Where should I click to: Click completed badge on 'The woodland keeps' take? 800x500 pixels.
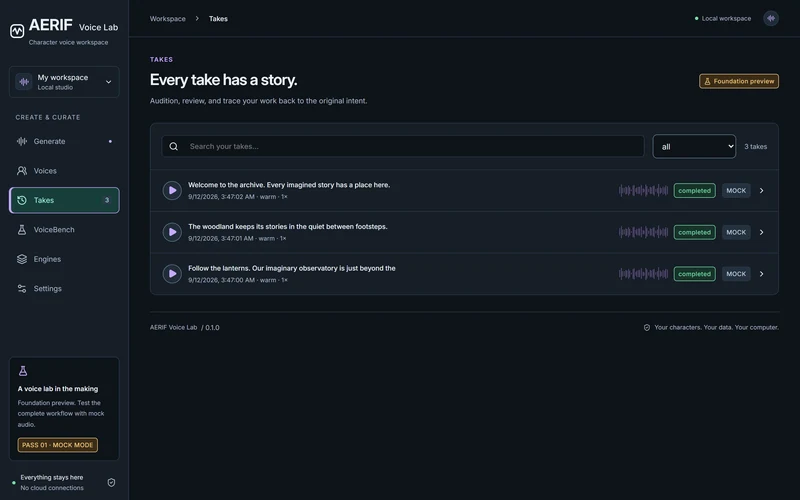coord(694,232)
